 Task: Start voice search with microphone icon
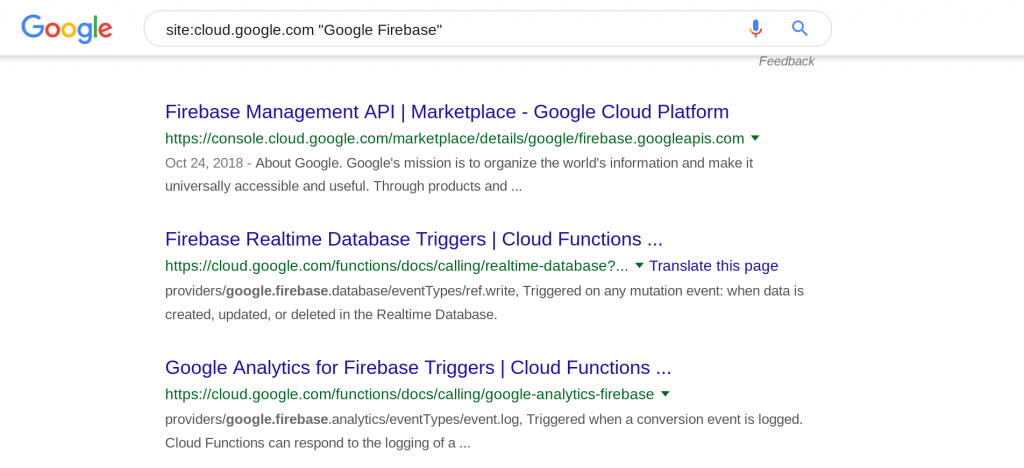(756, 28)
